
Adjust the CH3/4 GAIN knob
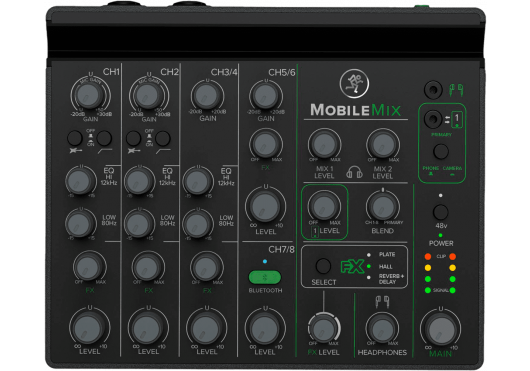(x=207, y=96)
